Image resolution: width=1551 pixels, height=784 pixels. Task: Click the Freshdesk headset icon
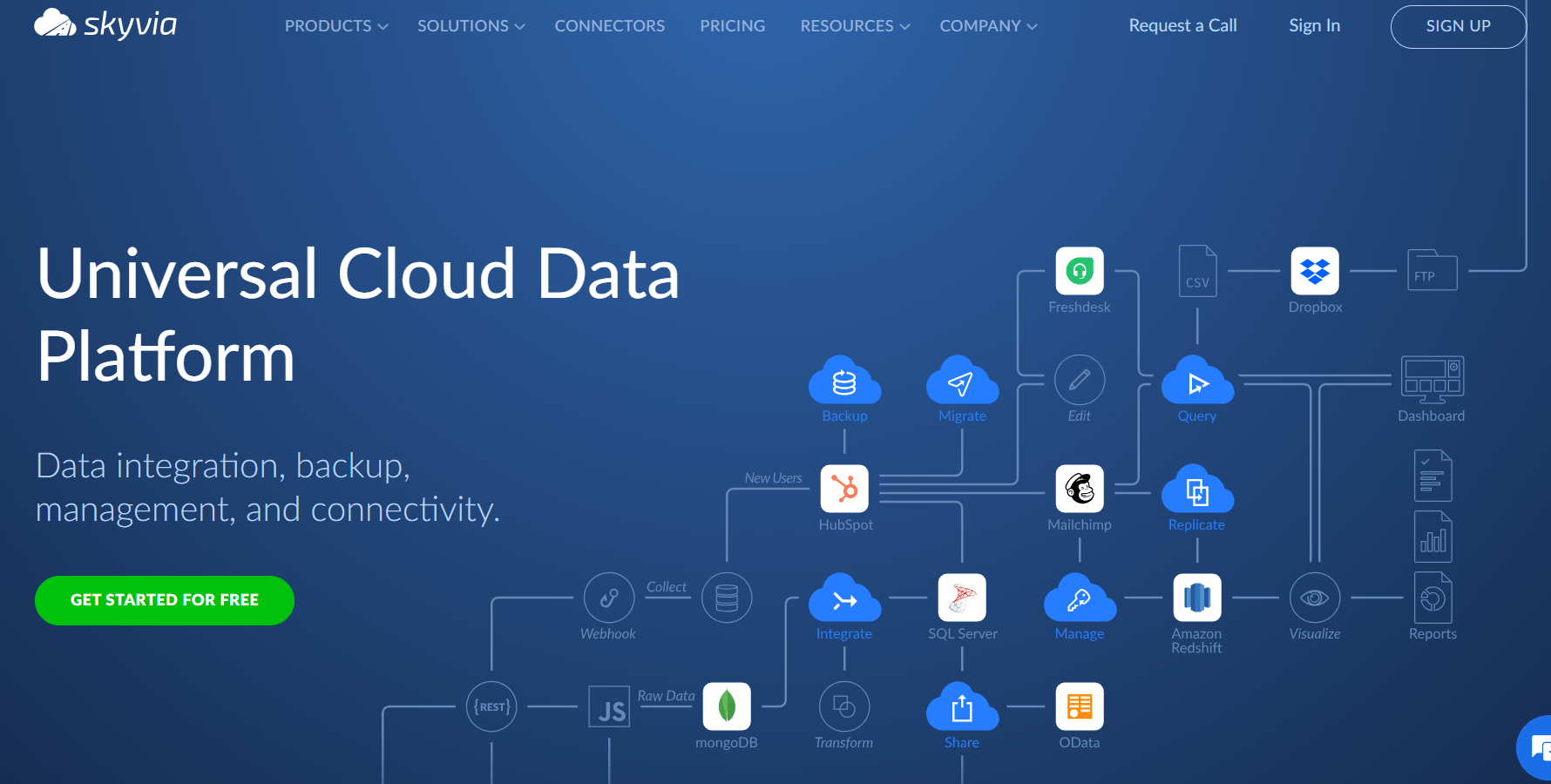click(x=1080, y=271)
